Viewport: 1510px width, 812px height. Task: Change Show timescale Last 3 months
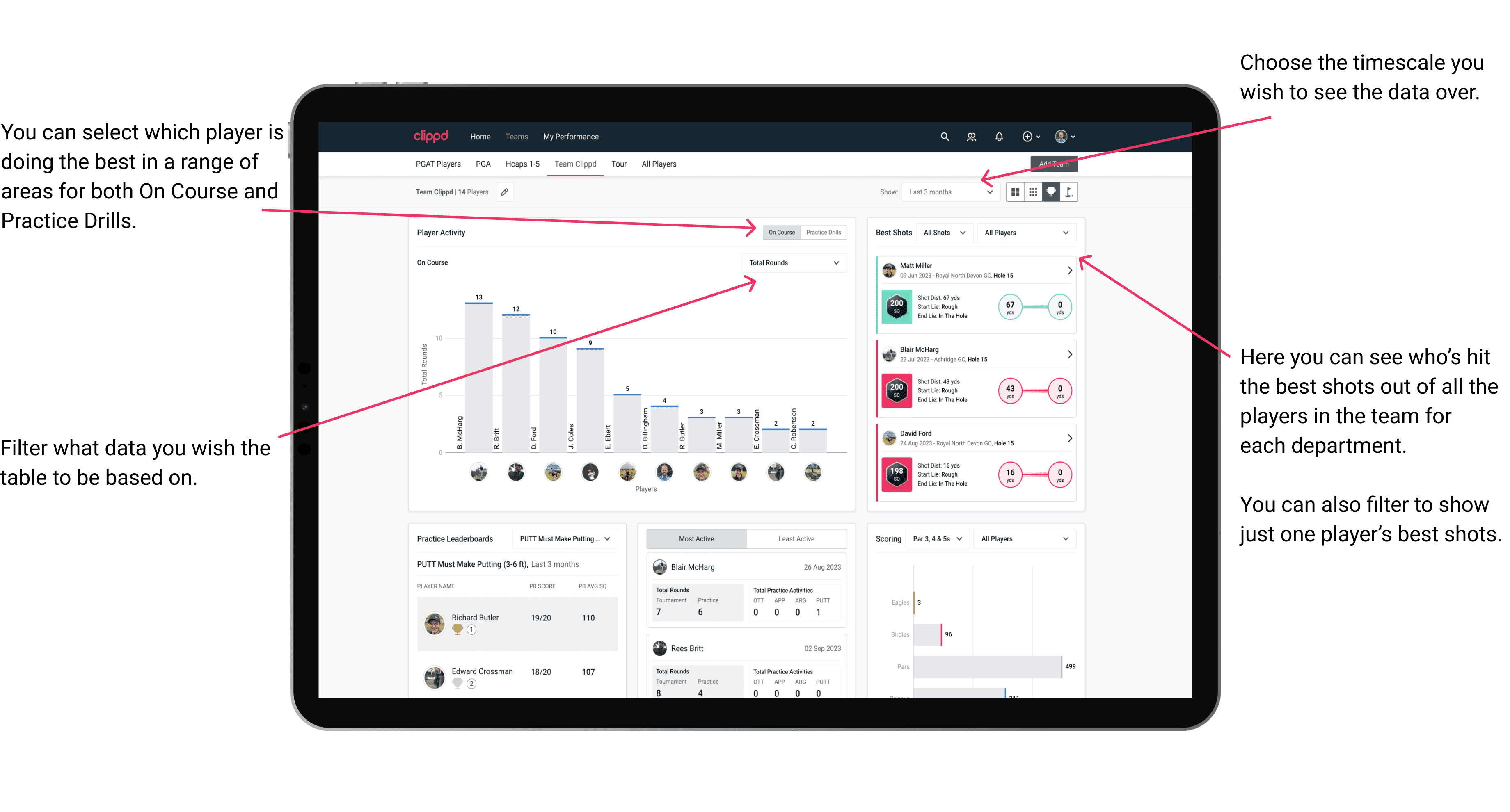[955, 192]
